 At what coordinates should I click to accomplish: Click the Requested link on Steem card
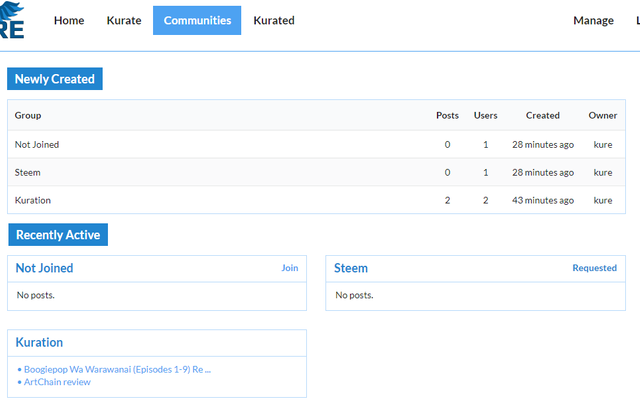click(594, 268)
